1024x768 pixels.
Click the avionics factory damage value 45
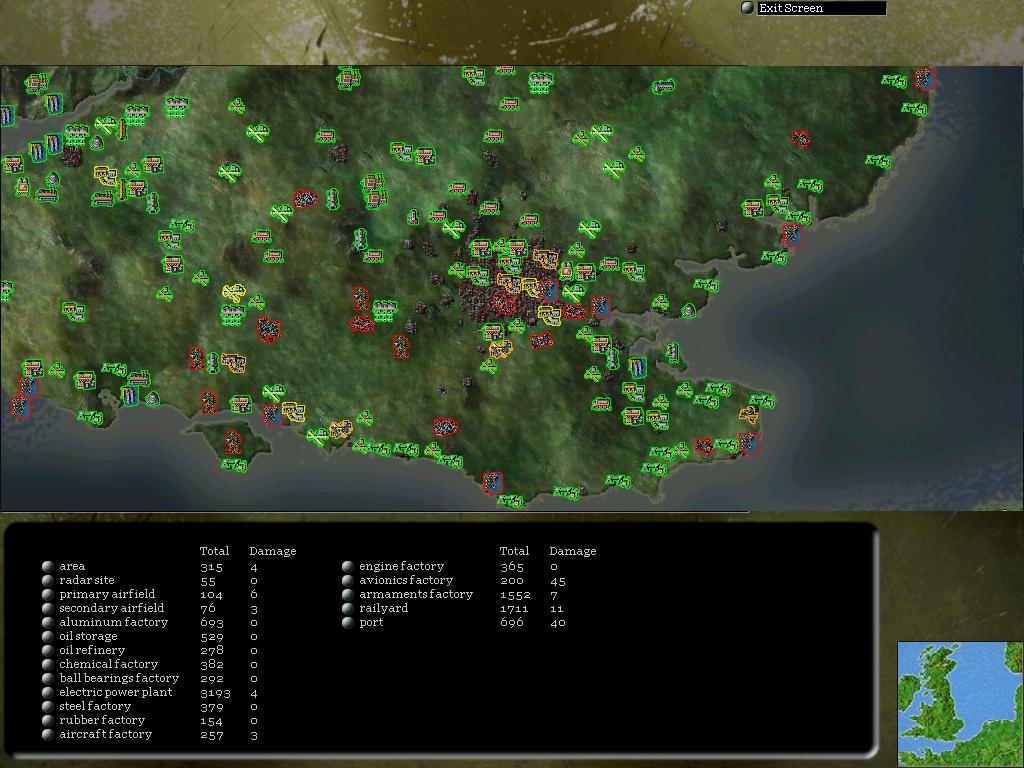(558, 581)
